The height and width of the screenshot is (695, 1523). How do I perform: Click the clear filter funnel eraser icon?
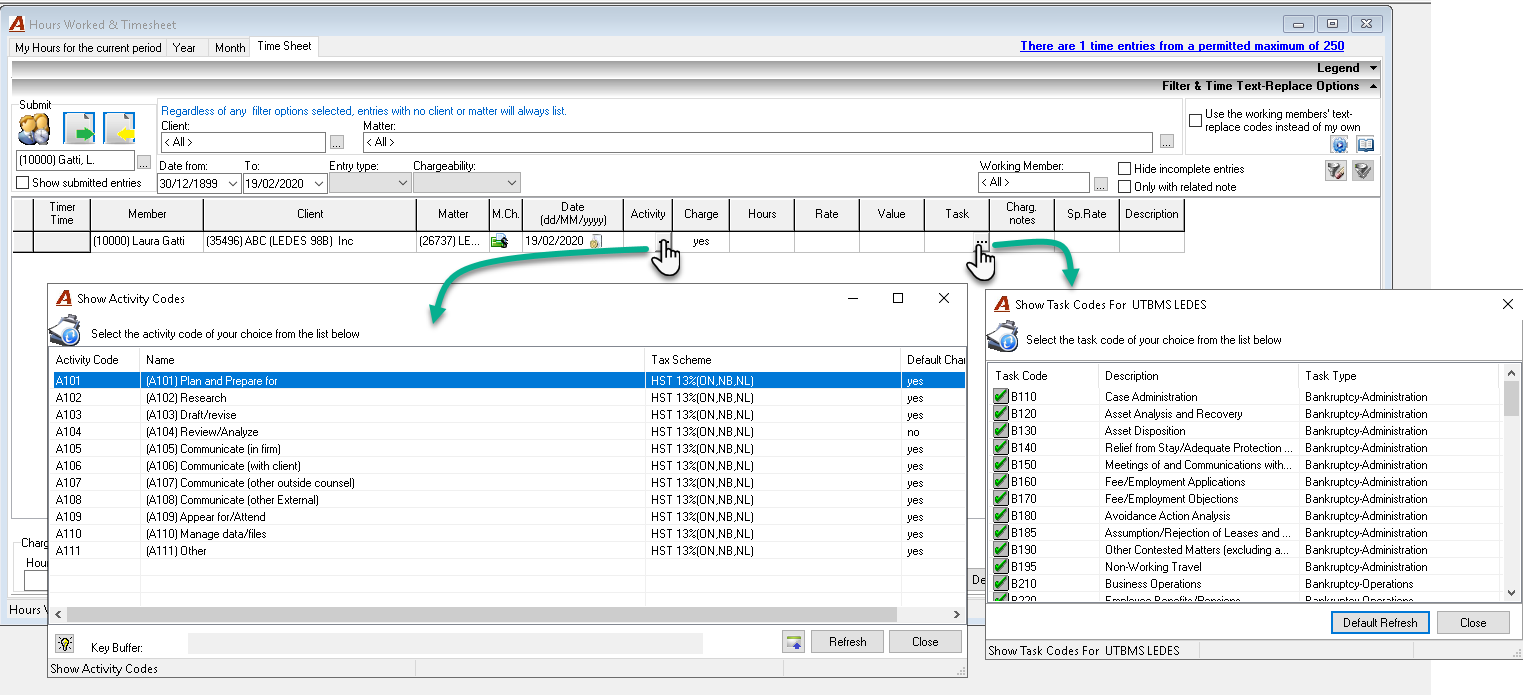pyautogui.click(x=1335, y=171)
